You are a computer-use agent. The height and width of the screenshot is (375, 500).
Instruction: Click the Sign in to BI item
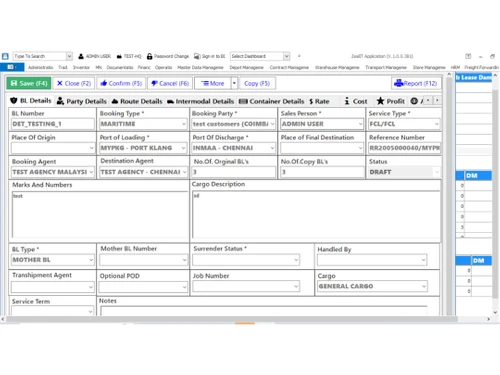tap(209, 56)
